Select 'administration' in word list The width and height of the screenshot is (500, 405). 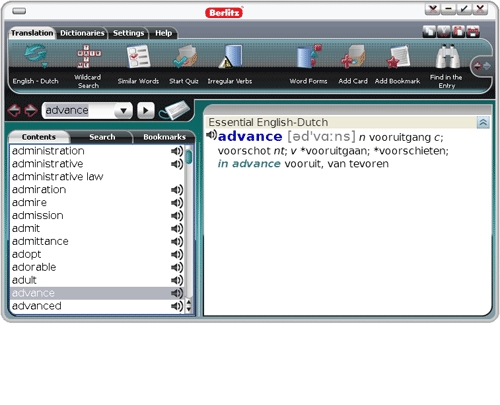[x=48, y=151]
